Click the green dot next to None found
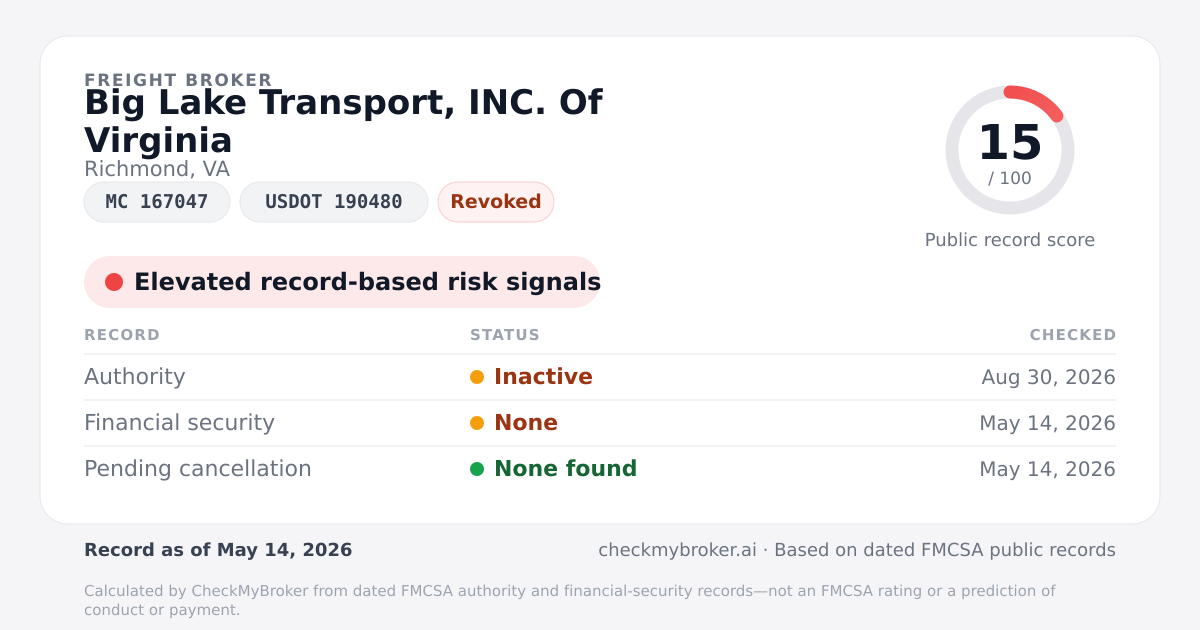 (477, 469)
